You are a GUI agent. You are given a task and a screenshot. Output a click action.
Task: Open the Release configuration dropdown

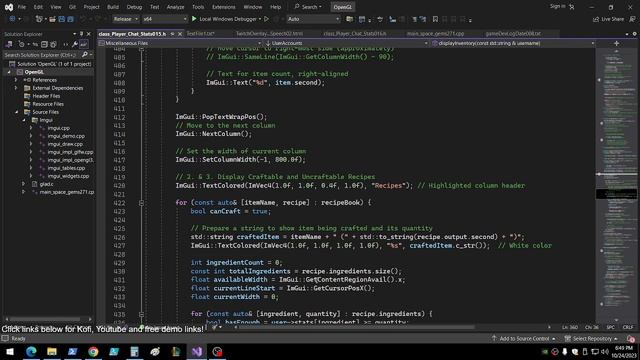pyautogui.click(x=126, y=19)
